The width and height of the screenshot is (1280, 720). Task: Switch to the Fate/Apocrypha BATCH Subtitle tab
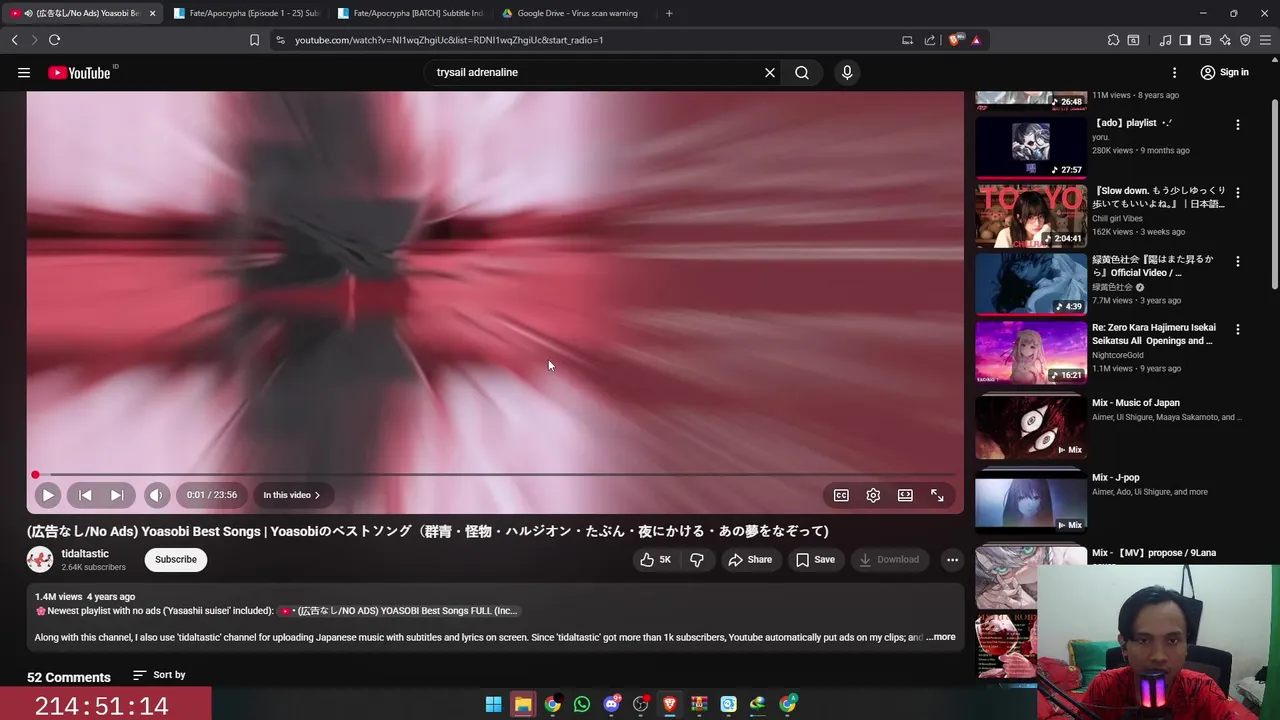411,13
